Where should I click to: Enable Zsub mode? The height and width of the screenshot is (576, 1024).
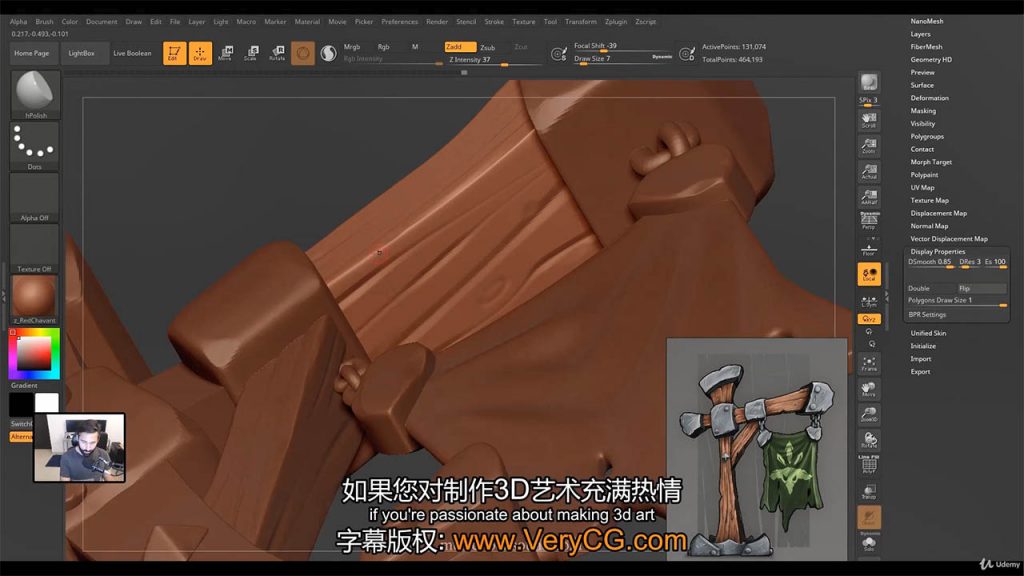(488, 48)
